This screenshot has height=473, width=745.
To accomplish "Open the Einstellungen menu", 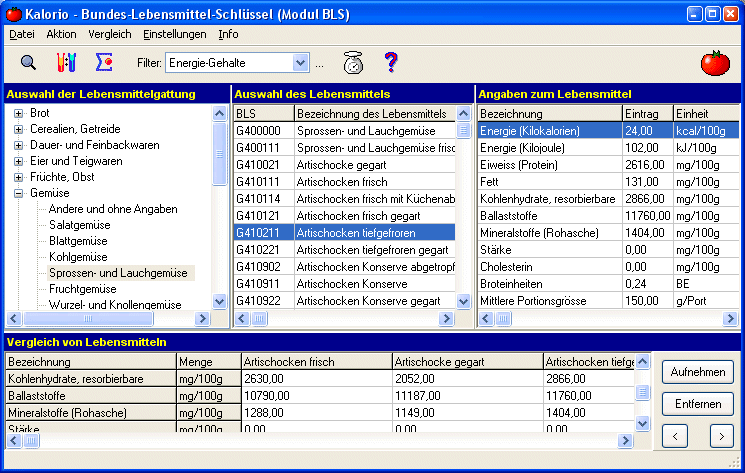I will [175, 34].
